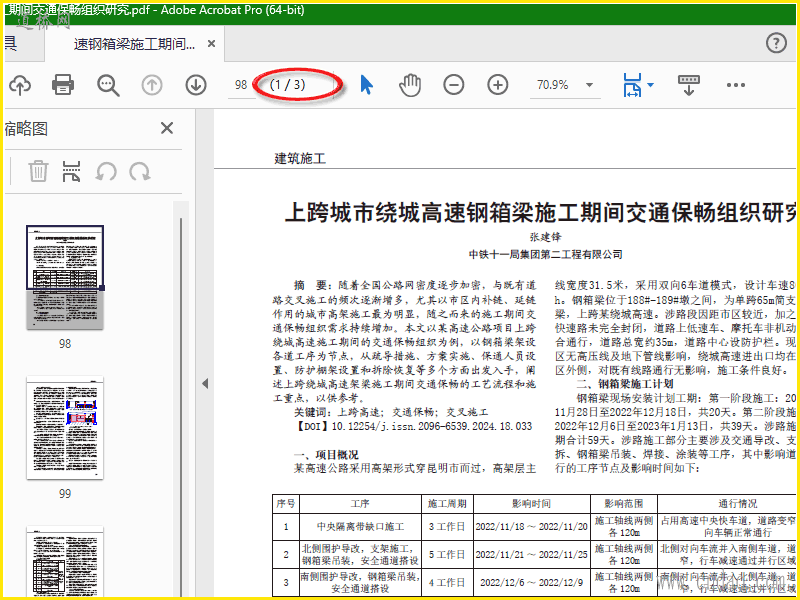Click the Print file icon

pos(63,85)
